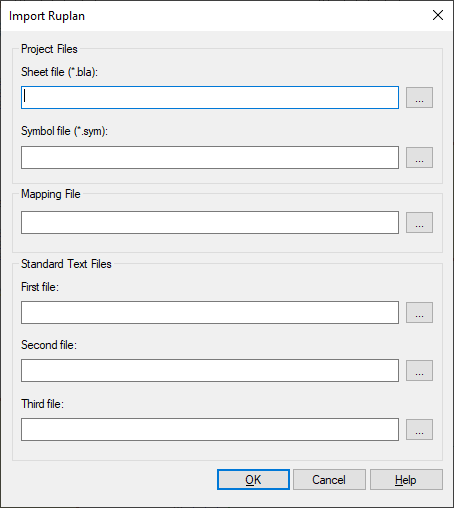This screenshot has height=508, width=454.
Task: Click the Symbol file (*.sym) input field
Action: pos(210,157)
